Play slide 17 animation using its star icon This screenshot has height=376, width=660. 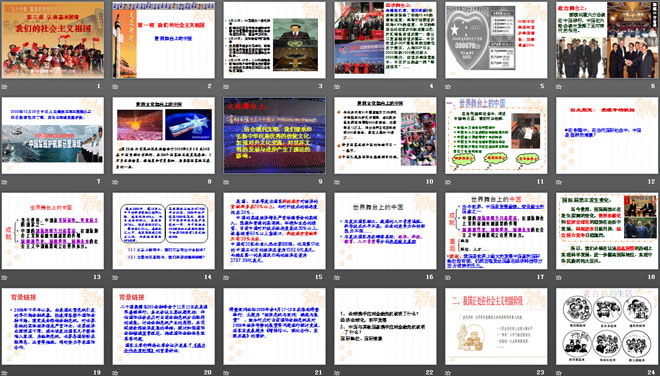click(x=448, y=277)
